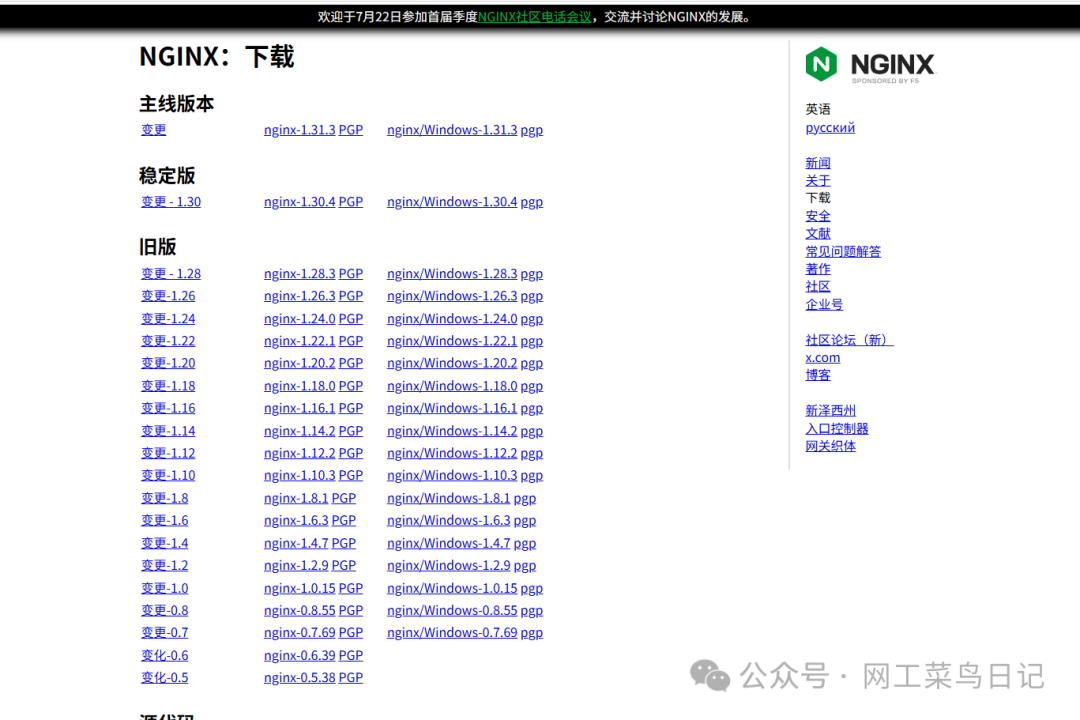Image resolution: width=1080 pixels, height=720 pixels.
Task: Open the 变更-1.10 changes link
Action: 168,475
